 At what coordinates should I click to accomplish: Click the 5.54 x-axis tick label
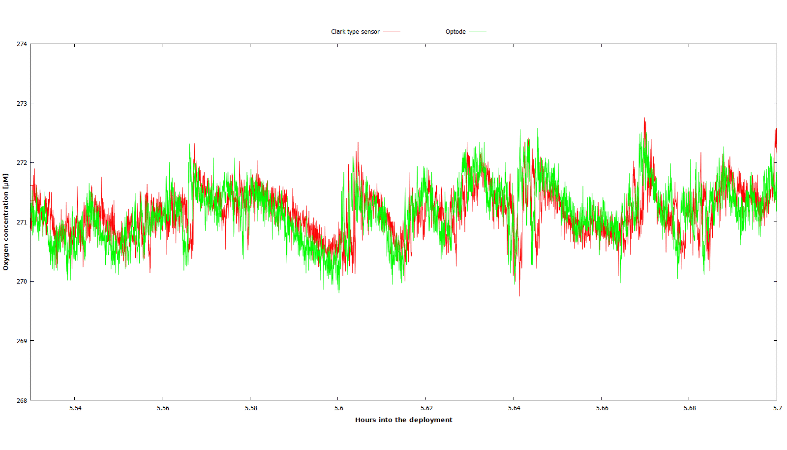pyautogui.click(x=76, y=408)
